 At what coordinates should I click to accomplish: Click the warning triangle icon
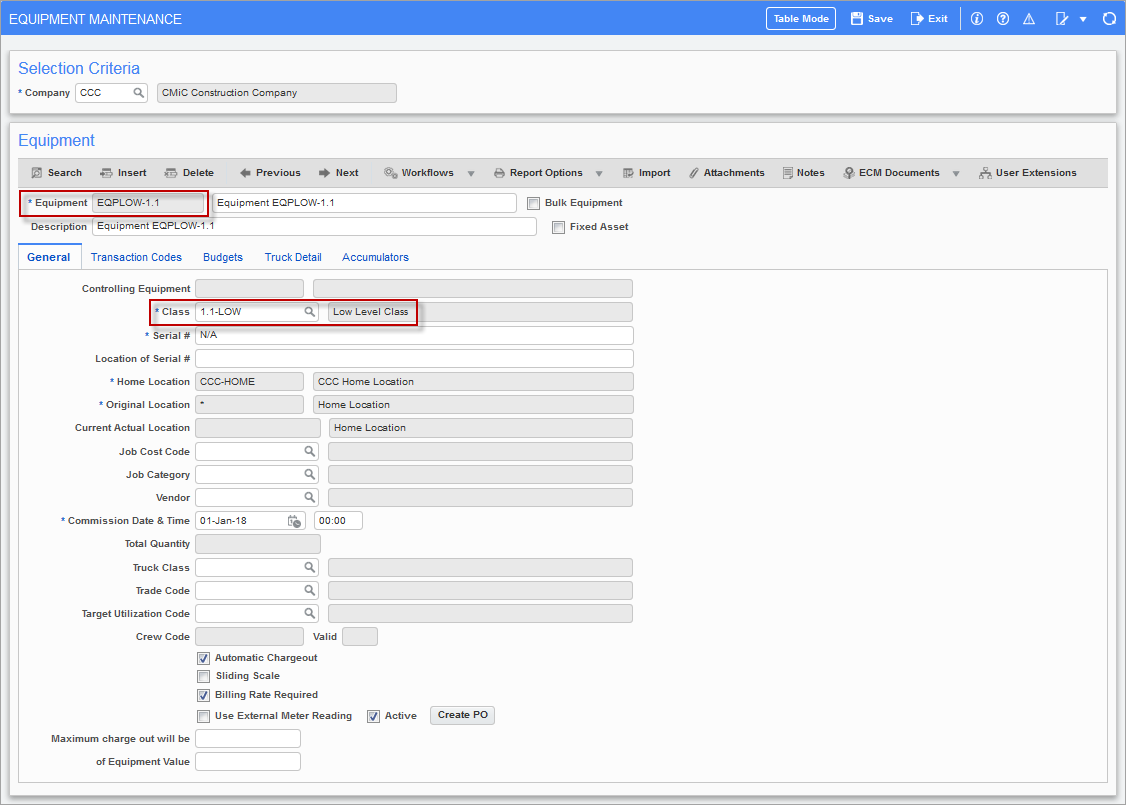point(1028,19)
